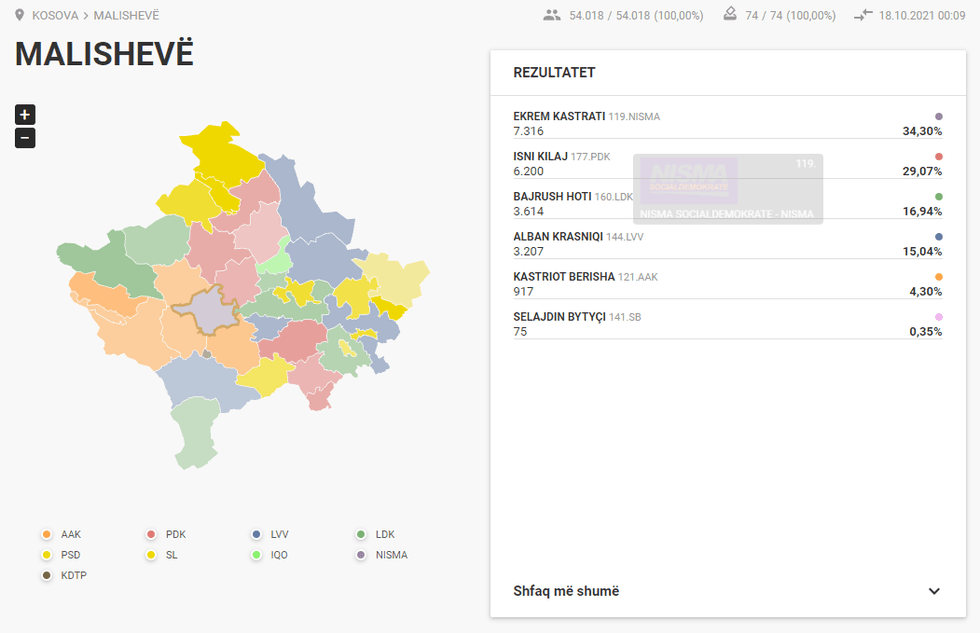Expand results with the chevron arrow

[x=934, y=591]
